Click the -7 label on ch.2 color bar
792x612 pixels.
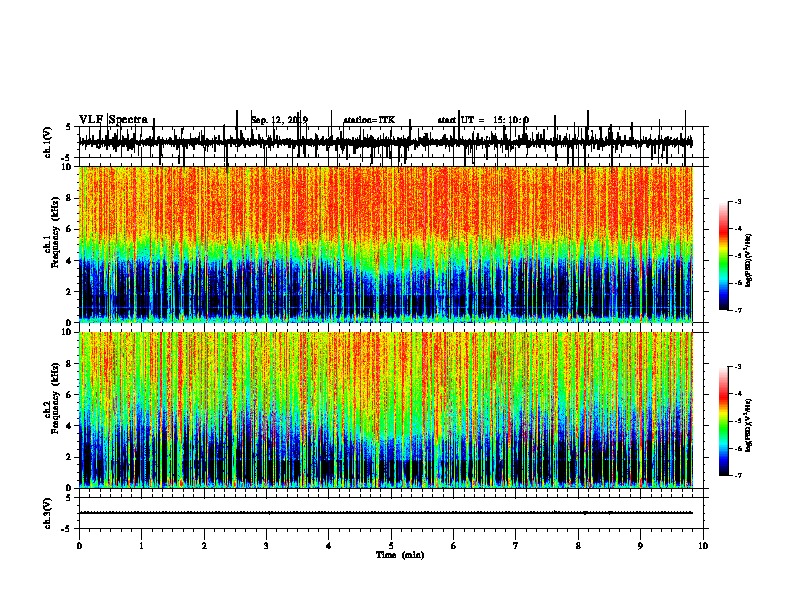(738, 475)
